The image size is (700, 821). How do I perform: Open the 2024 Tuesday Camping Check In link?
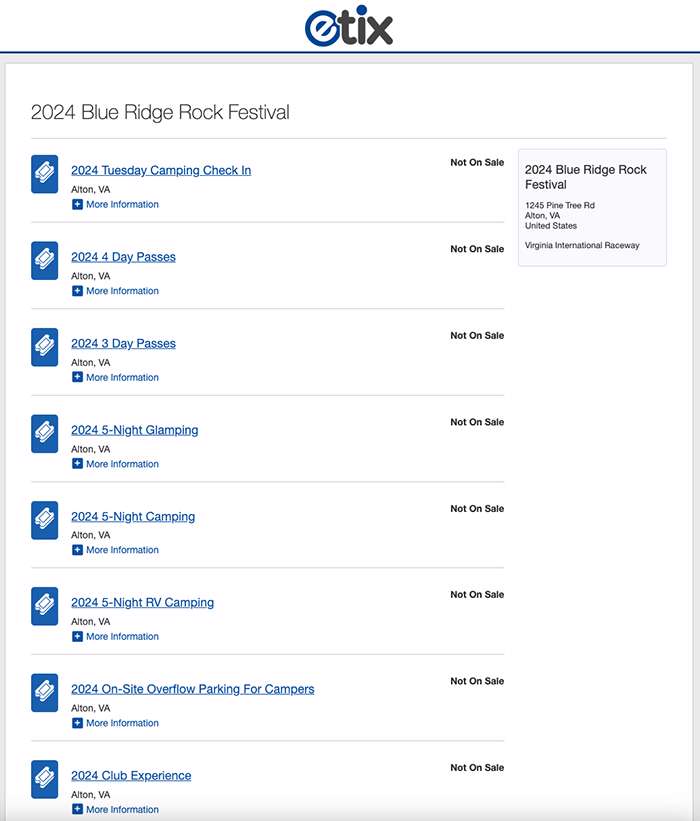(161, 170)
